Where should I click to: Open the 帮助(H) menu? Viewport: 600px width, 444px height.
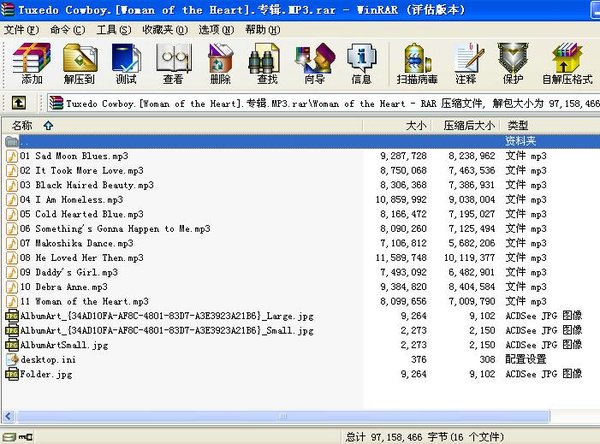262,30
